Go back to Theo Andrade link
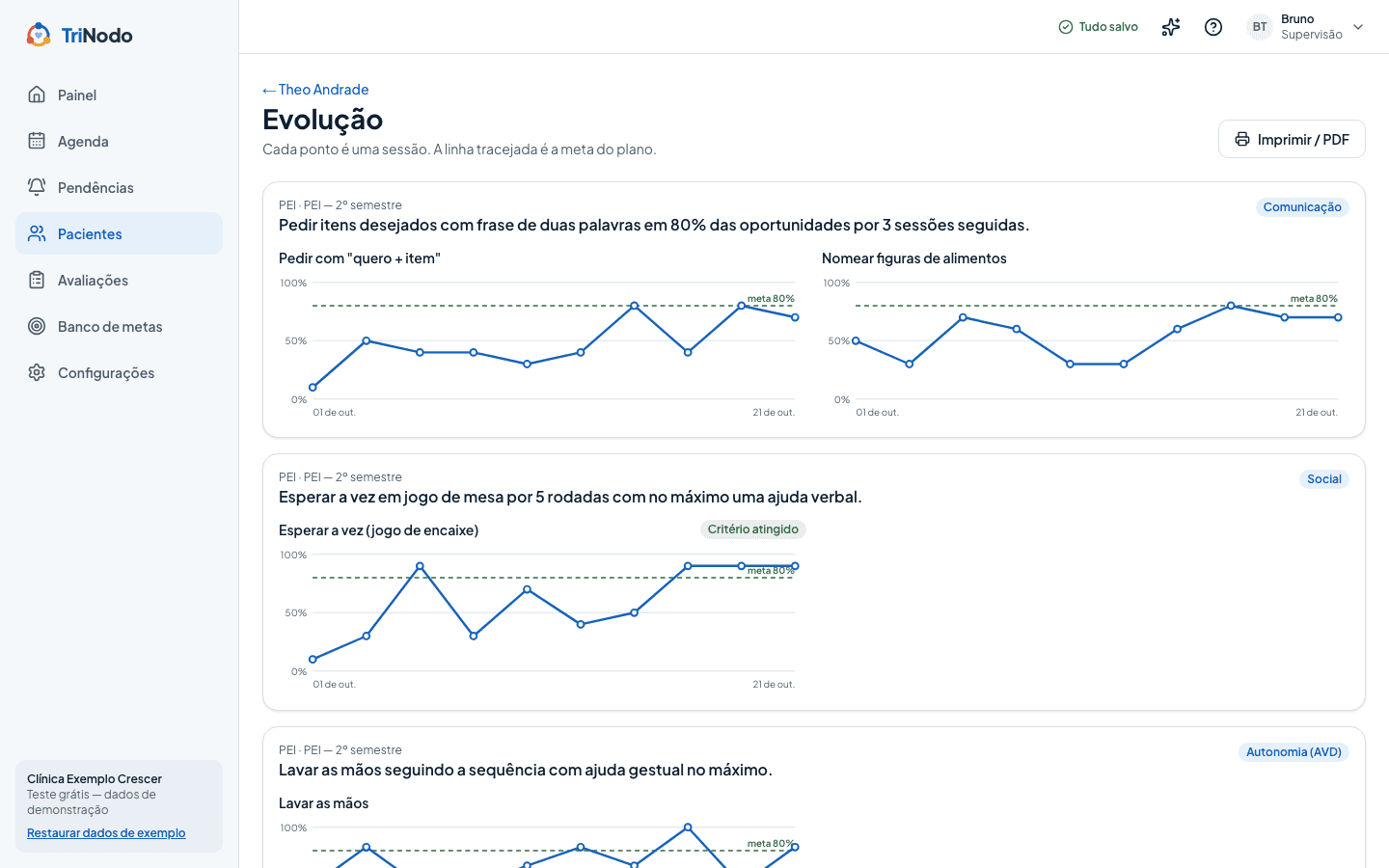The width and height of the screenshot is (1389, 868). (315, 90)
